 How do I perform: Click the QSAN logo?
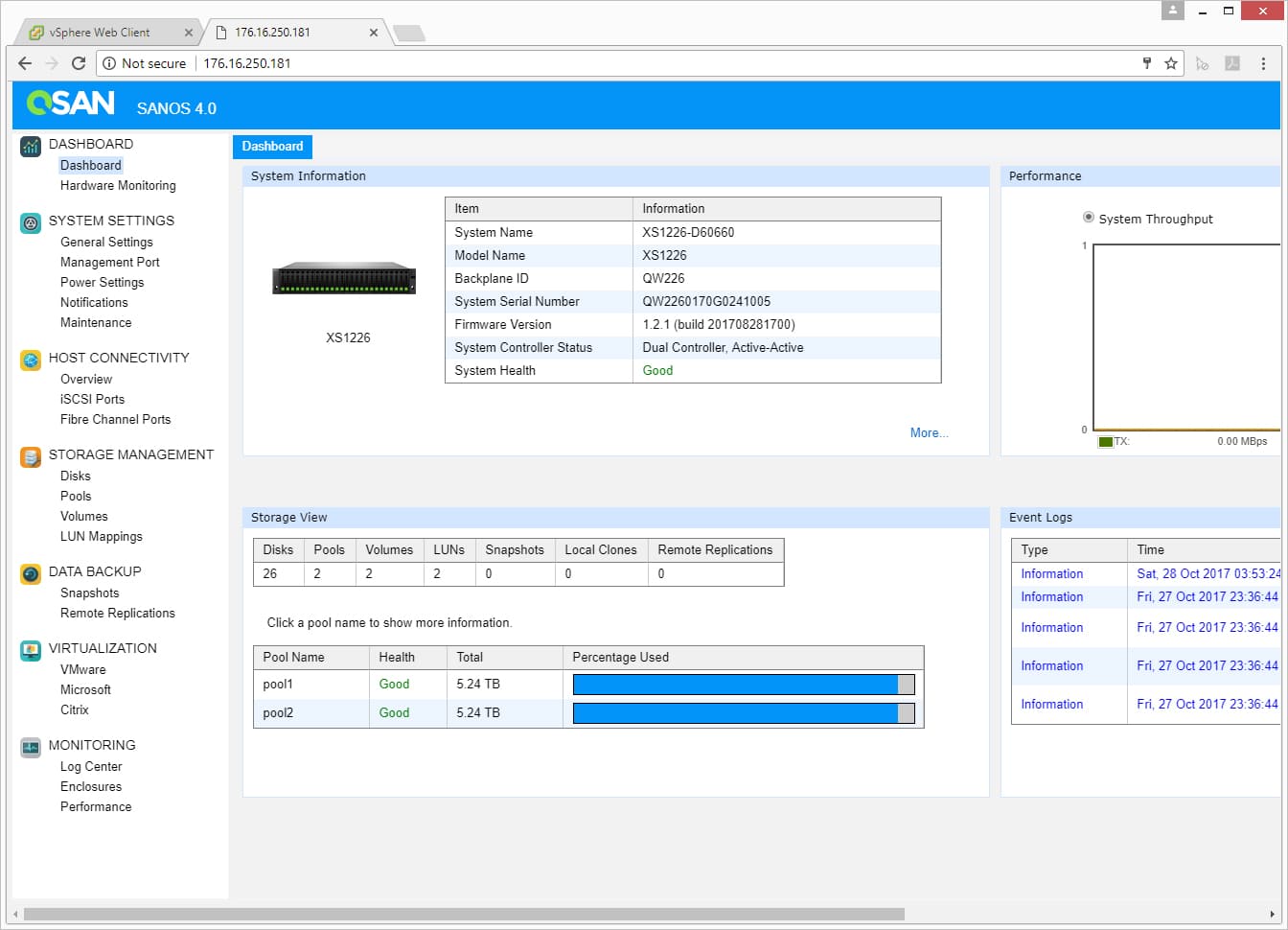pyautogui.click(x=71, y=103)
